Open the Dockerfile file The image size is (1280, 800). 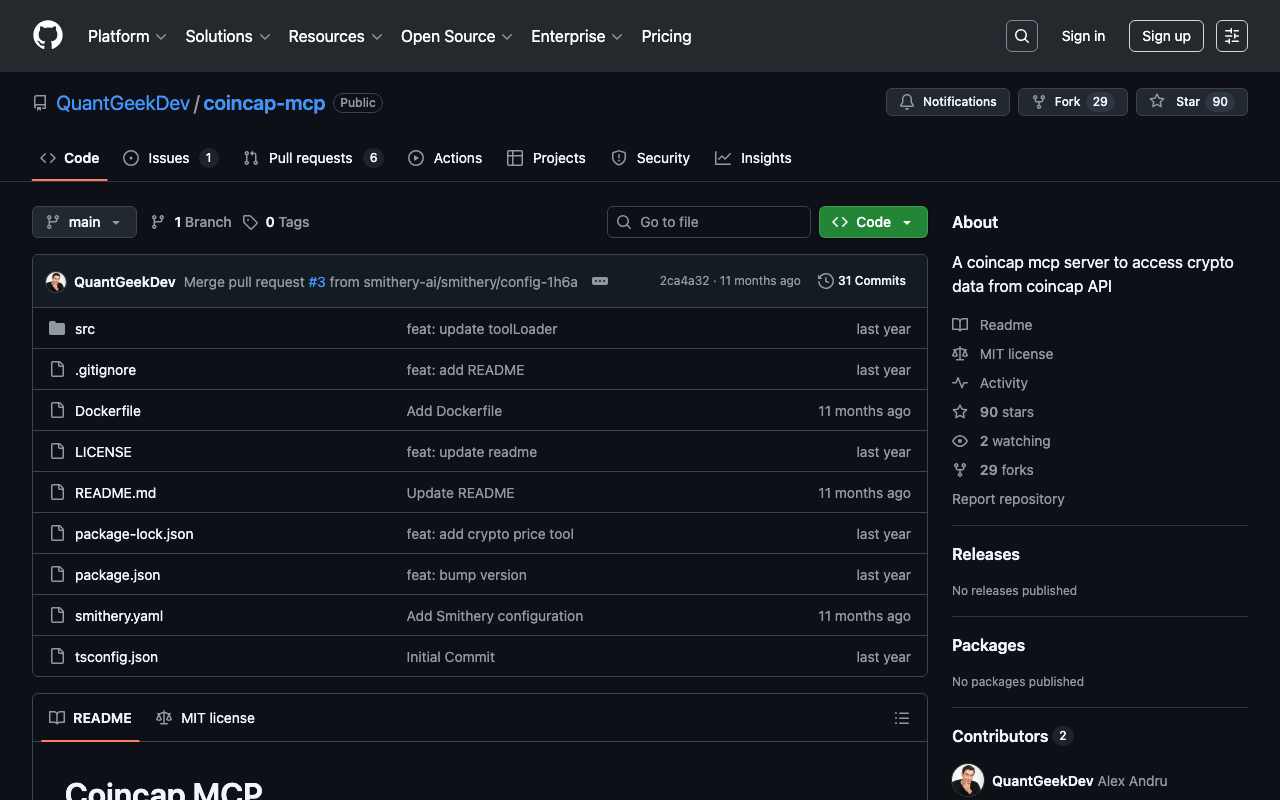[108, 411]
